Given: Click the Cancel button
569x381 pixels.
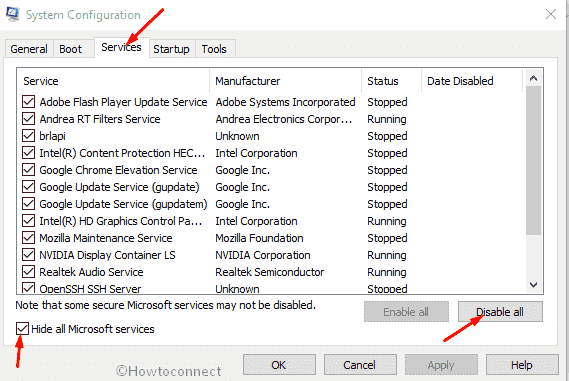Looking at the screenshot, I should [x=360, y=365].
